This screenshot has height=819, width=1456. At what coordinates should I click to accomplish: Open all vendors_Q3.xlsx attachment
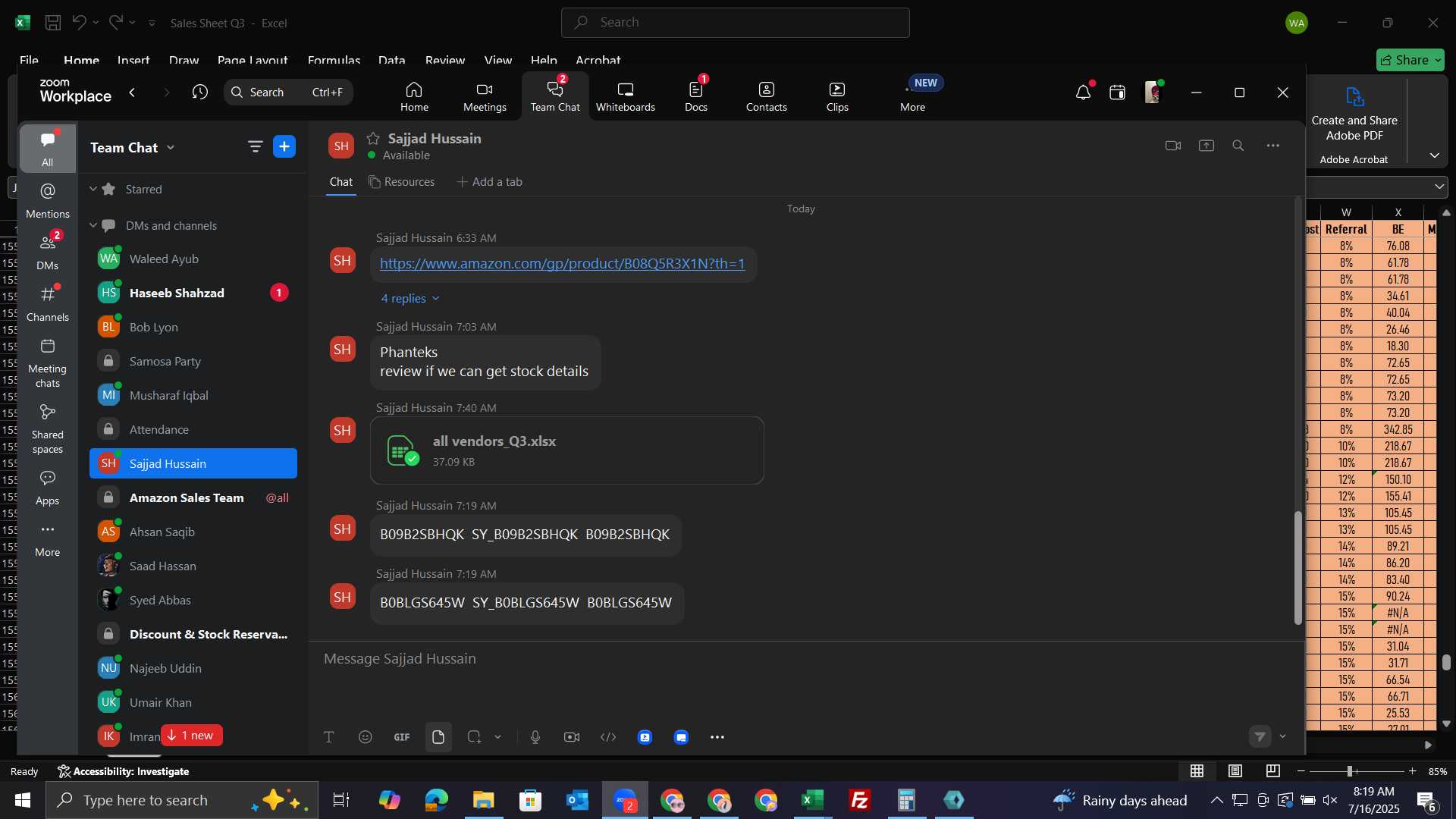coord(567,450)
